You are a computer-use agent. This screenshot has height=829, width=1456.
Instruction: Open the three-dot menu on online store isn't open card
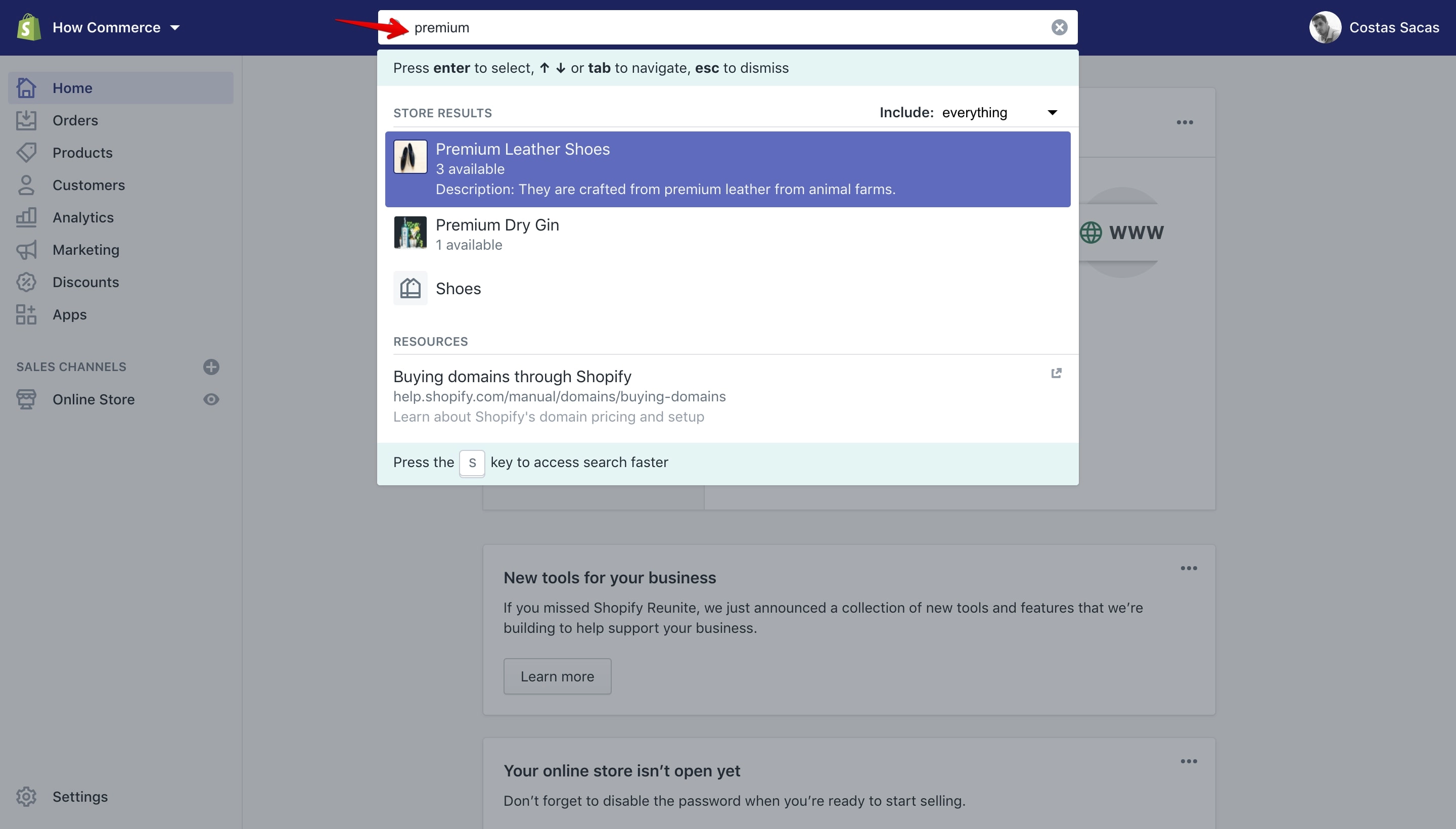pos(1189,761)
